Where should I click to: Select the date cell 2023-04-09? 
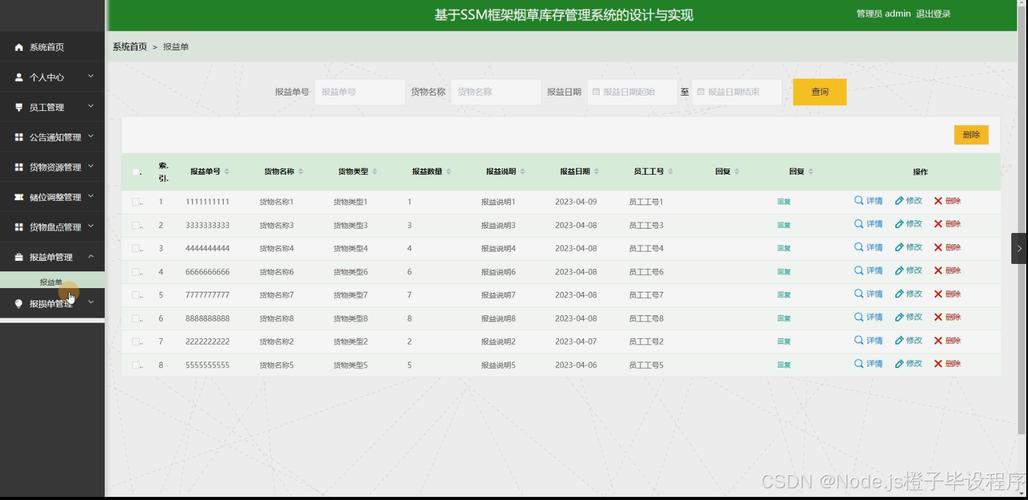click(x=576, y=202)
